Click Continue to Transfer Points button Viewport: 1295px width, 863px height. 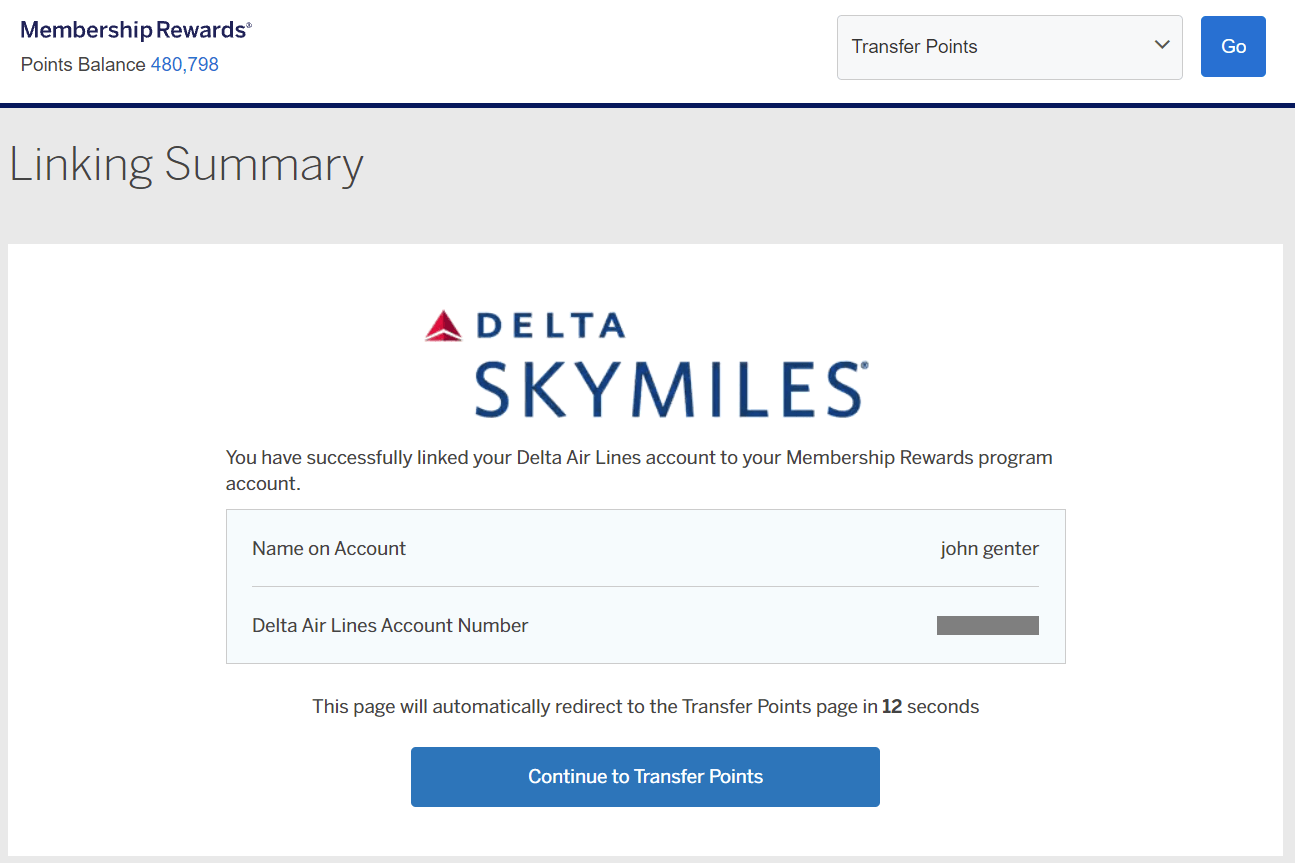click(x=645, y=777)
